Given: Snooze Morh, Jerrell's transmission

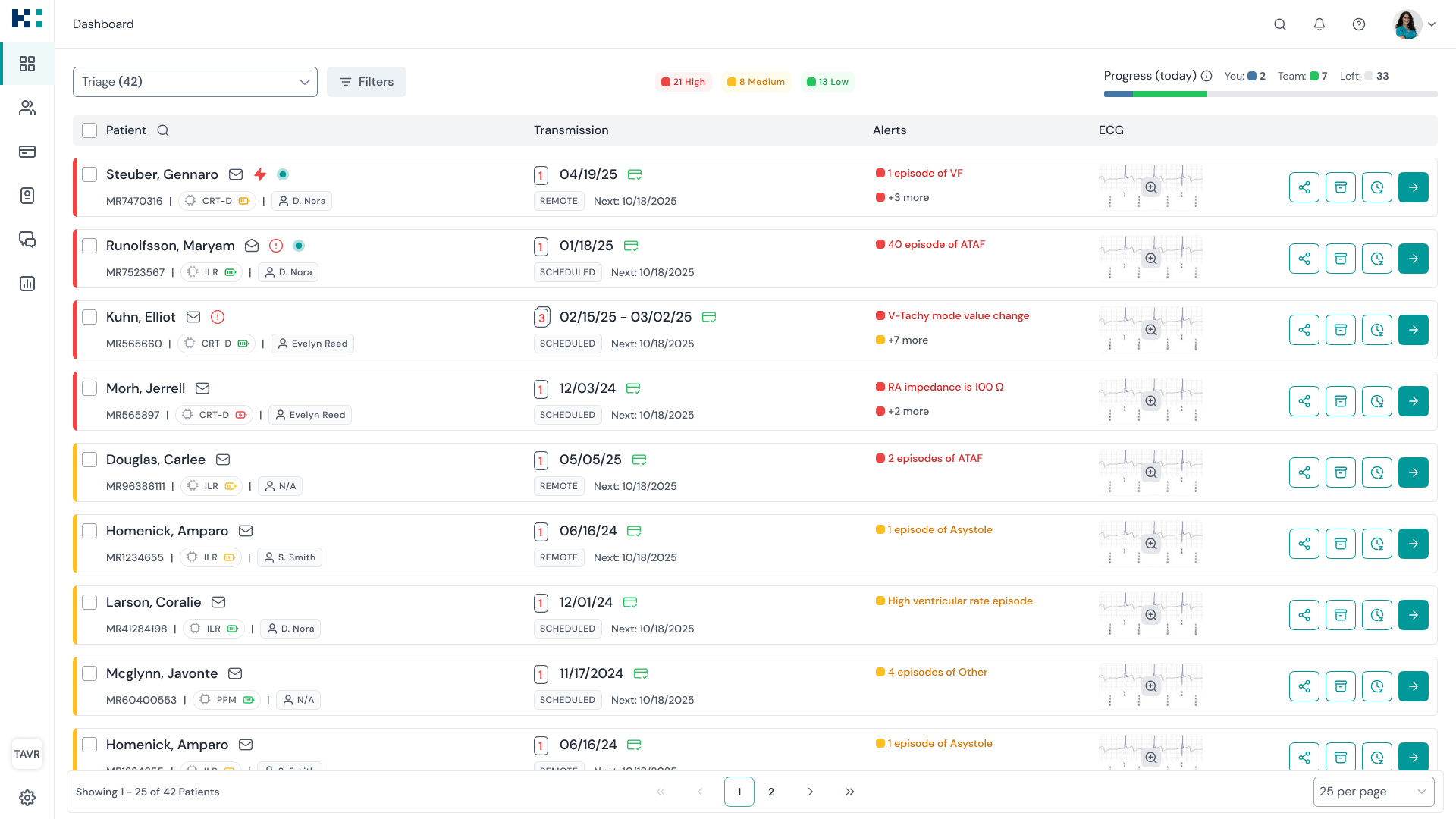Looking at the screenshot, I should click(1377, 401).
